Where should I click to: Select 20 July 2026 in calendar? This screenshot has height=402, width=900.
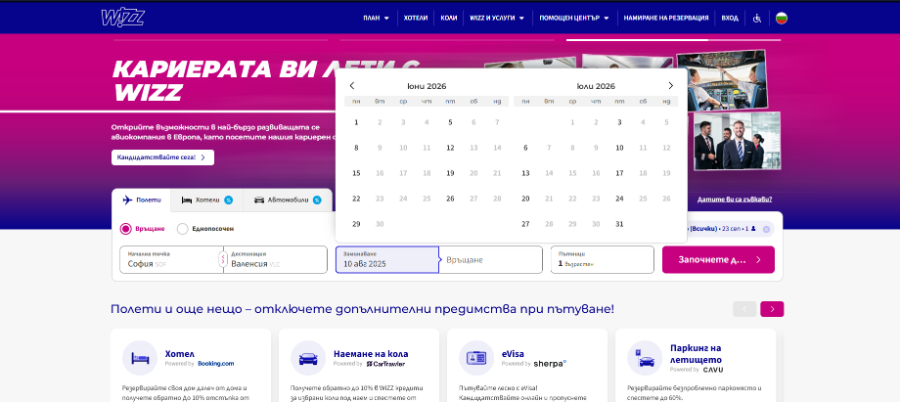pos(525,199)
